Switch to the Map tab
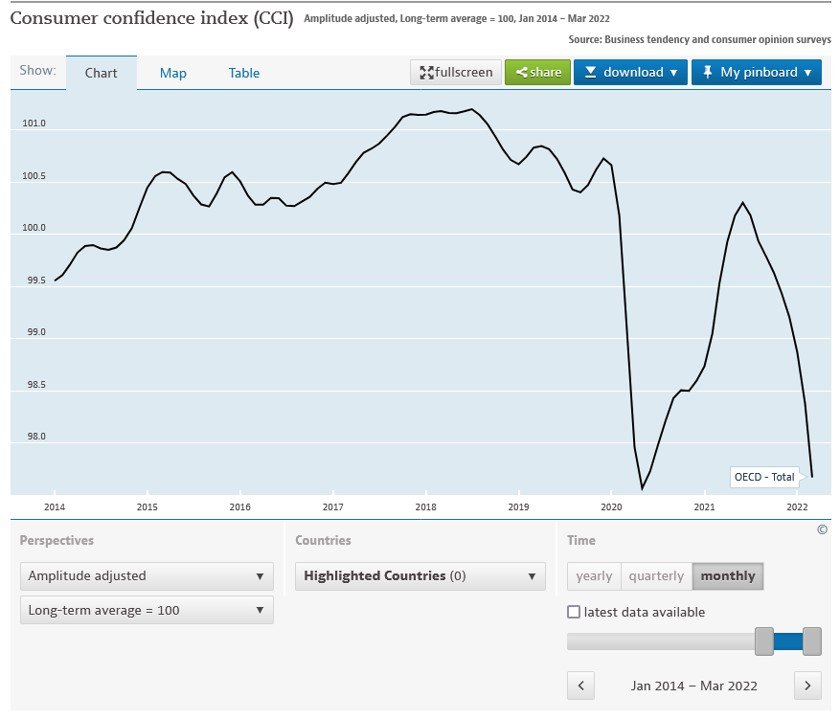 pos(173,73)
